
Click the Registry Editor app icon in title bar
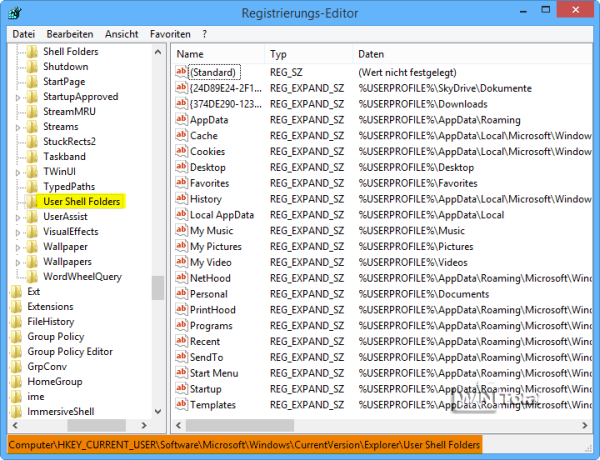(x=15, y=13)
